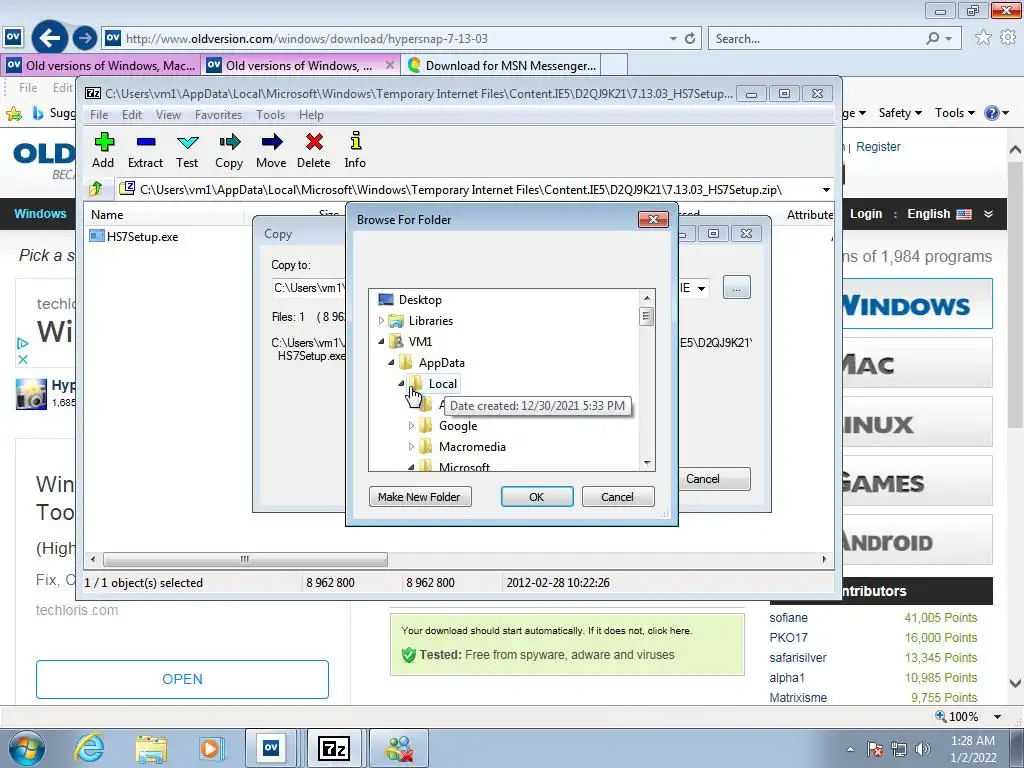The image size is (1024, 768).
Task: Open browser favorites star icon
Action: [983, 37]
